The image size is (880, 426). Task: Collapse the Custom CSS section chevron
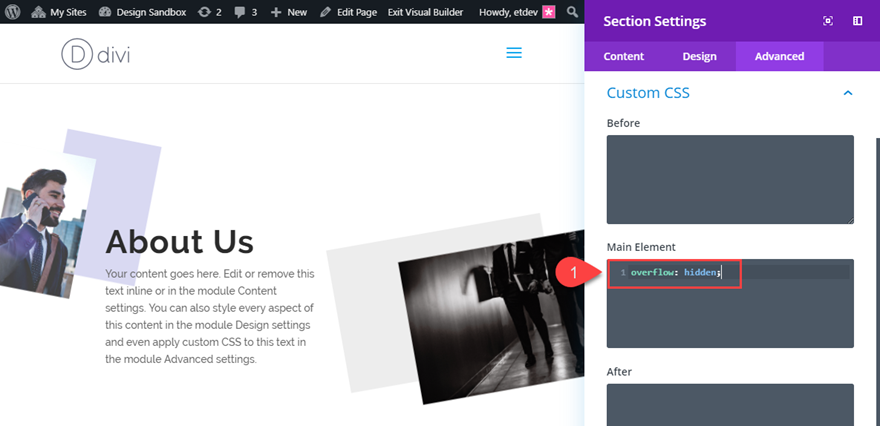(x=848, y=93)
